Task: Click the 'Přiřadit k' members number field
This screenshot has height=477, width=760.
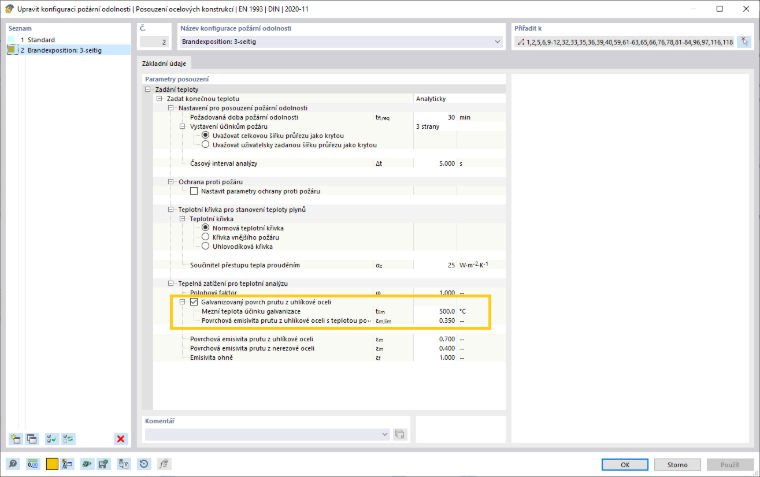Action: (625, 42)
